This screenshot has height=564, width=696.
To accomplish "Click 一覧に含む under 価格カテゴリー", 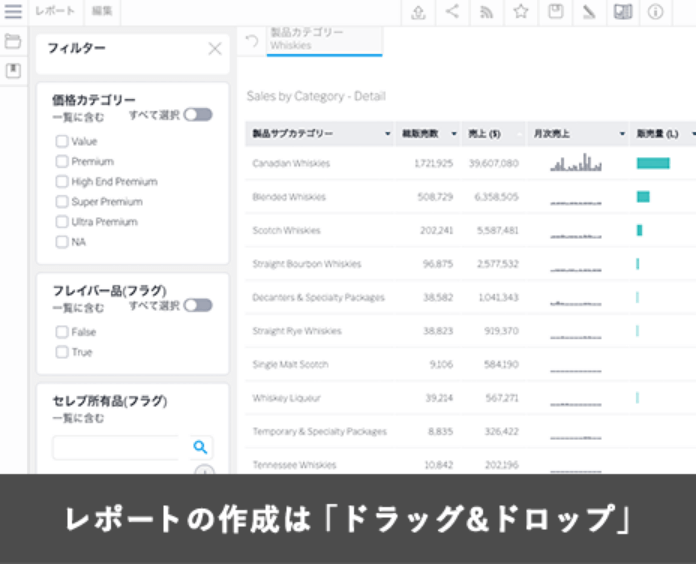I will pyautogui.click(x=78, y=118).
